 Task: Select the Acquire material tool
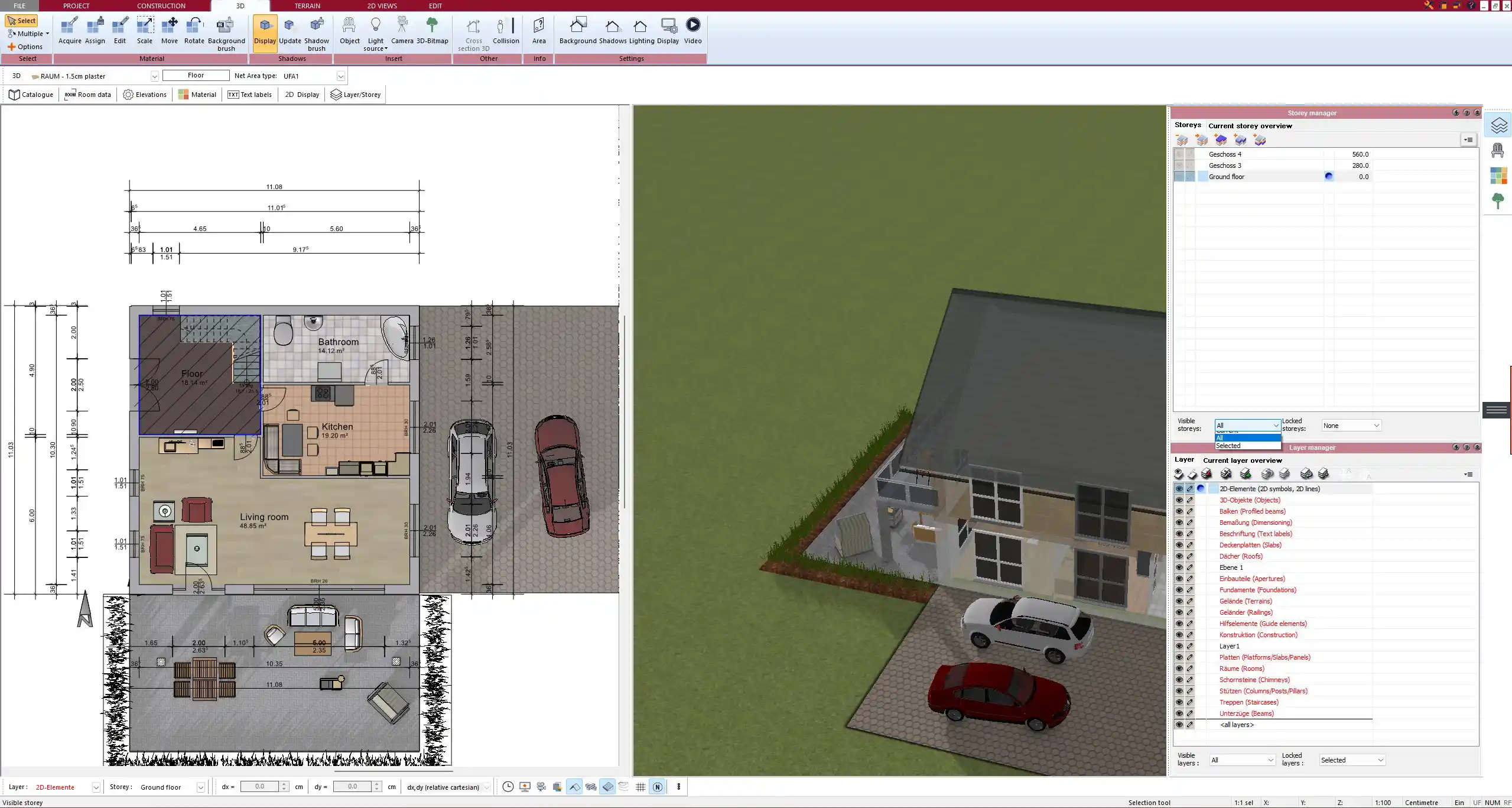coord(70,31)
